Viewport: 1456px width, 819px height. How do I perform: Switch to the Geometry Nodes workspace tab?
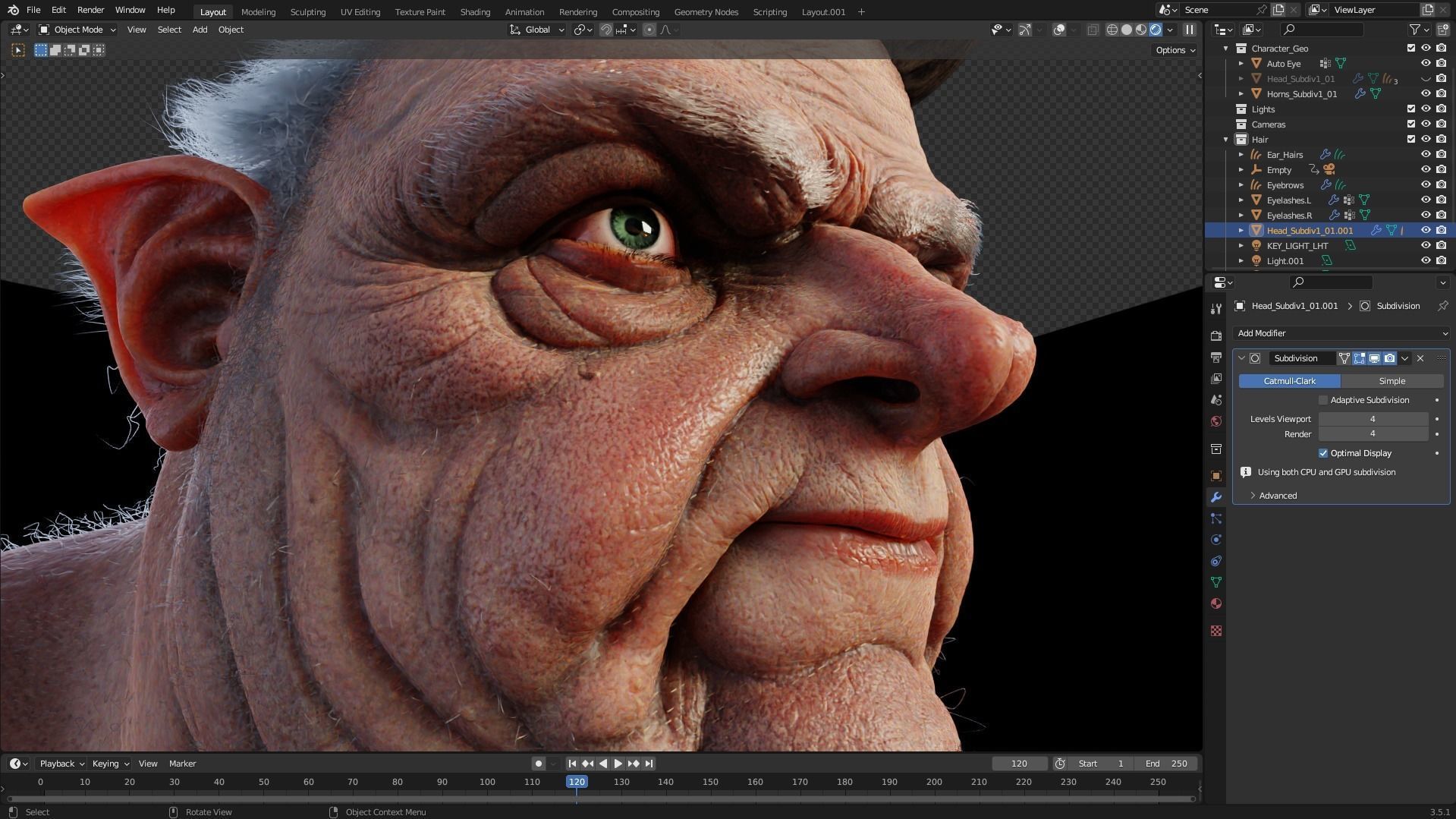point(706,12)
